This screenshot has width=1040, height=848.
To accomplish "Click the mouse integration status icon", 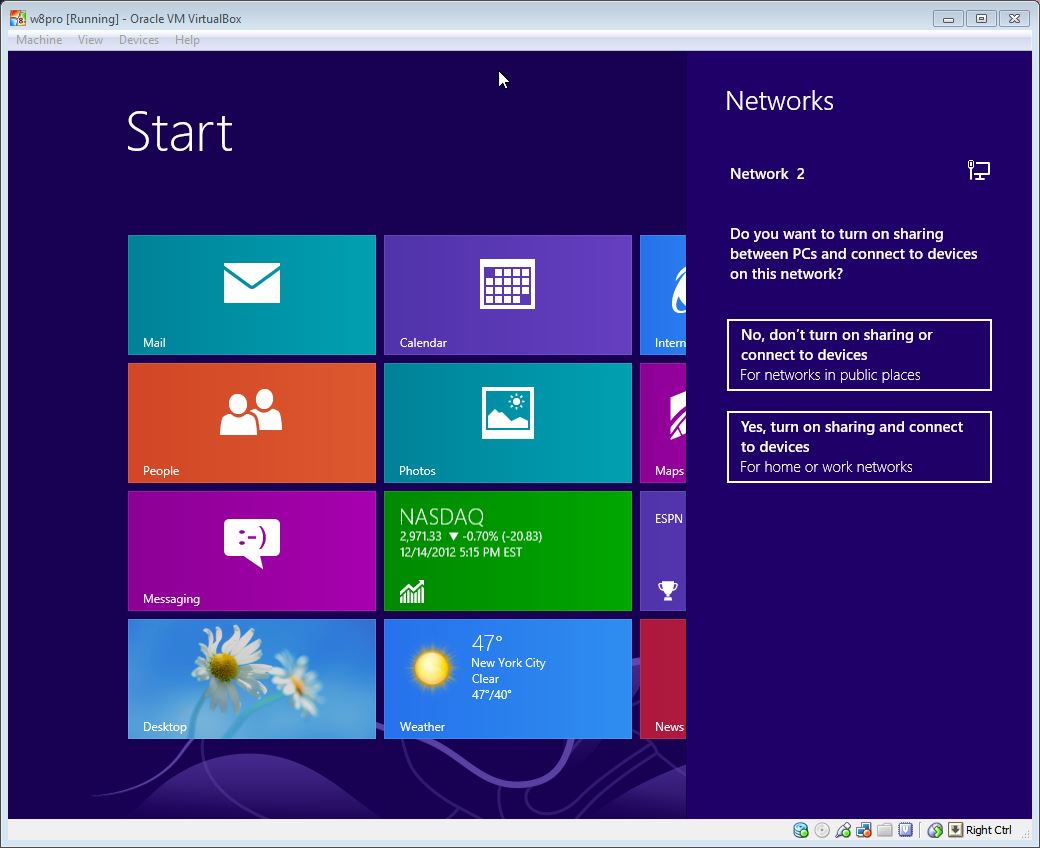I will point(935,830).
